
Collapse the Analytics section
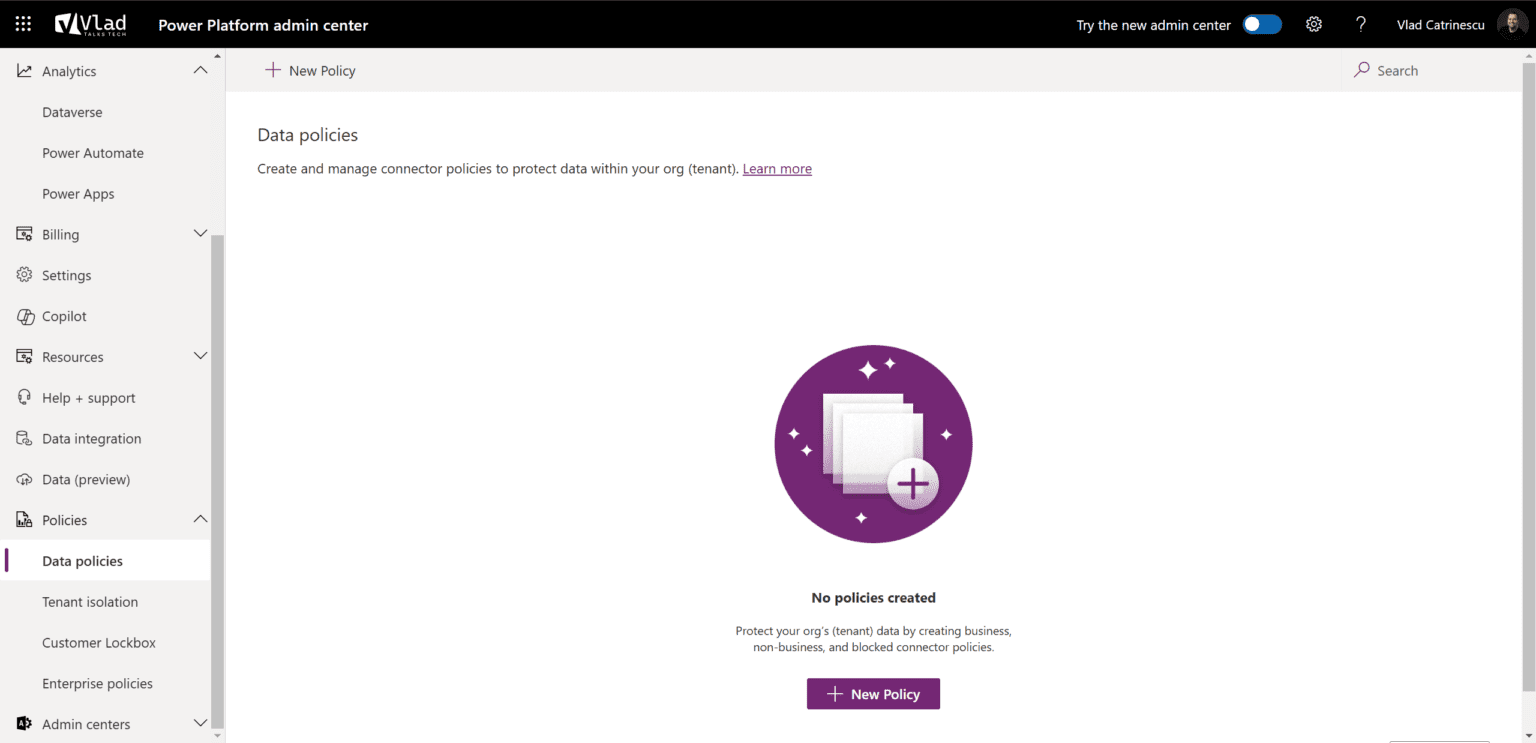pos(200,70)
